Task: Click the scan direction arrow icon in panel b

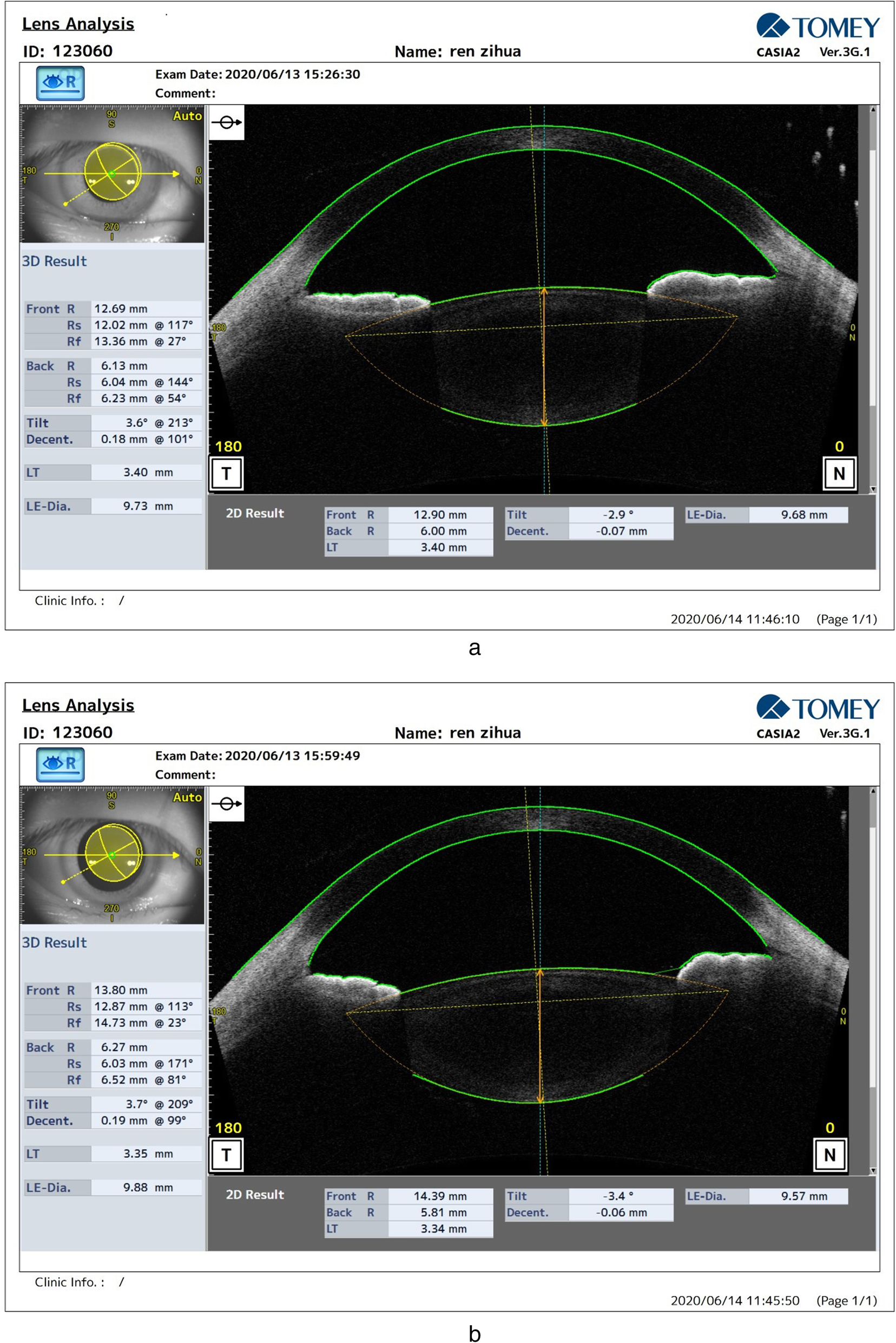Action: pyautogui.click(x=227, y=804)
